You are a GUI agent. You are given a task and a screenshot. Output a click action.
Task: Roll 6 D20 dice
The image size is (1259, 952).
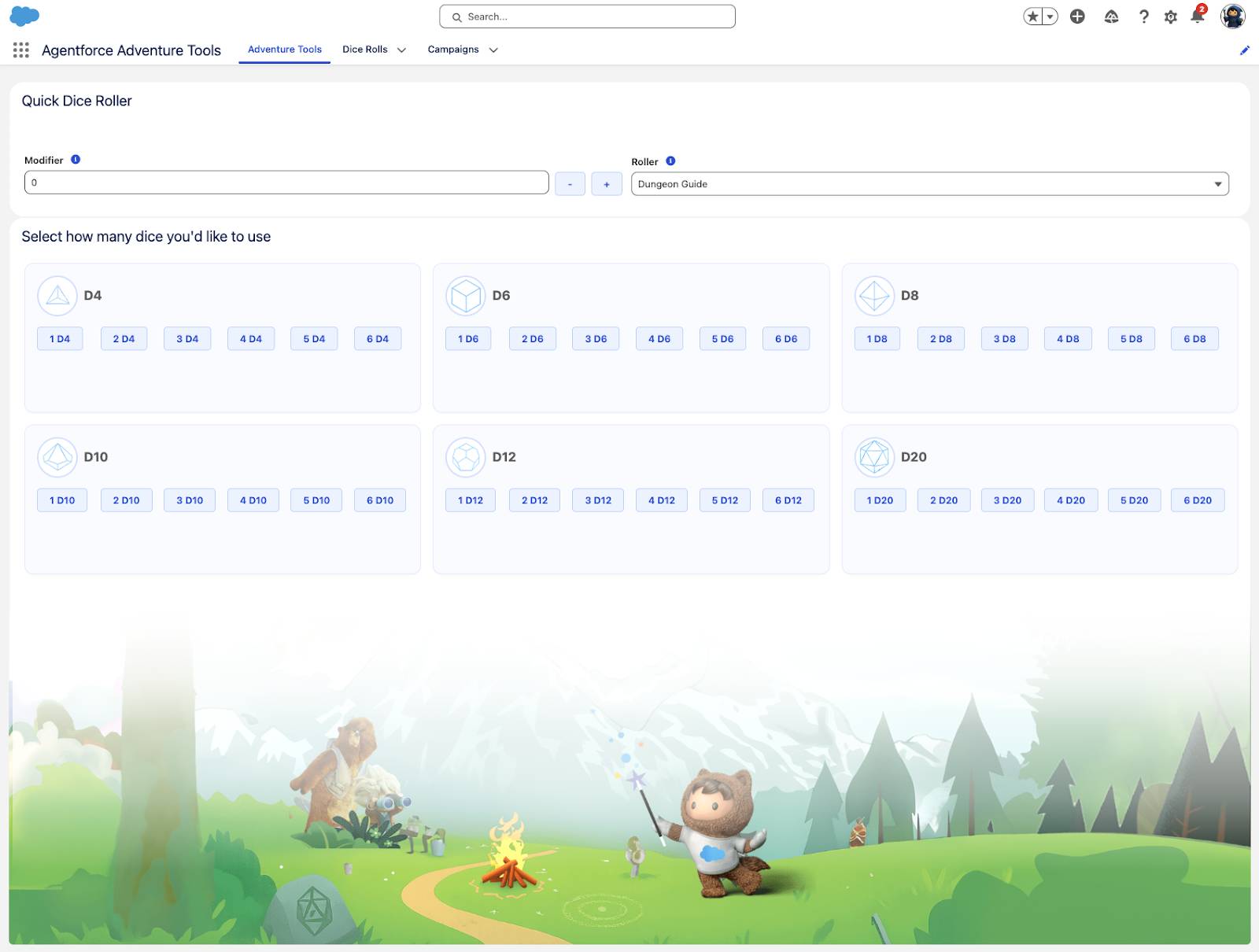pos(1197,500)
